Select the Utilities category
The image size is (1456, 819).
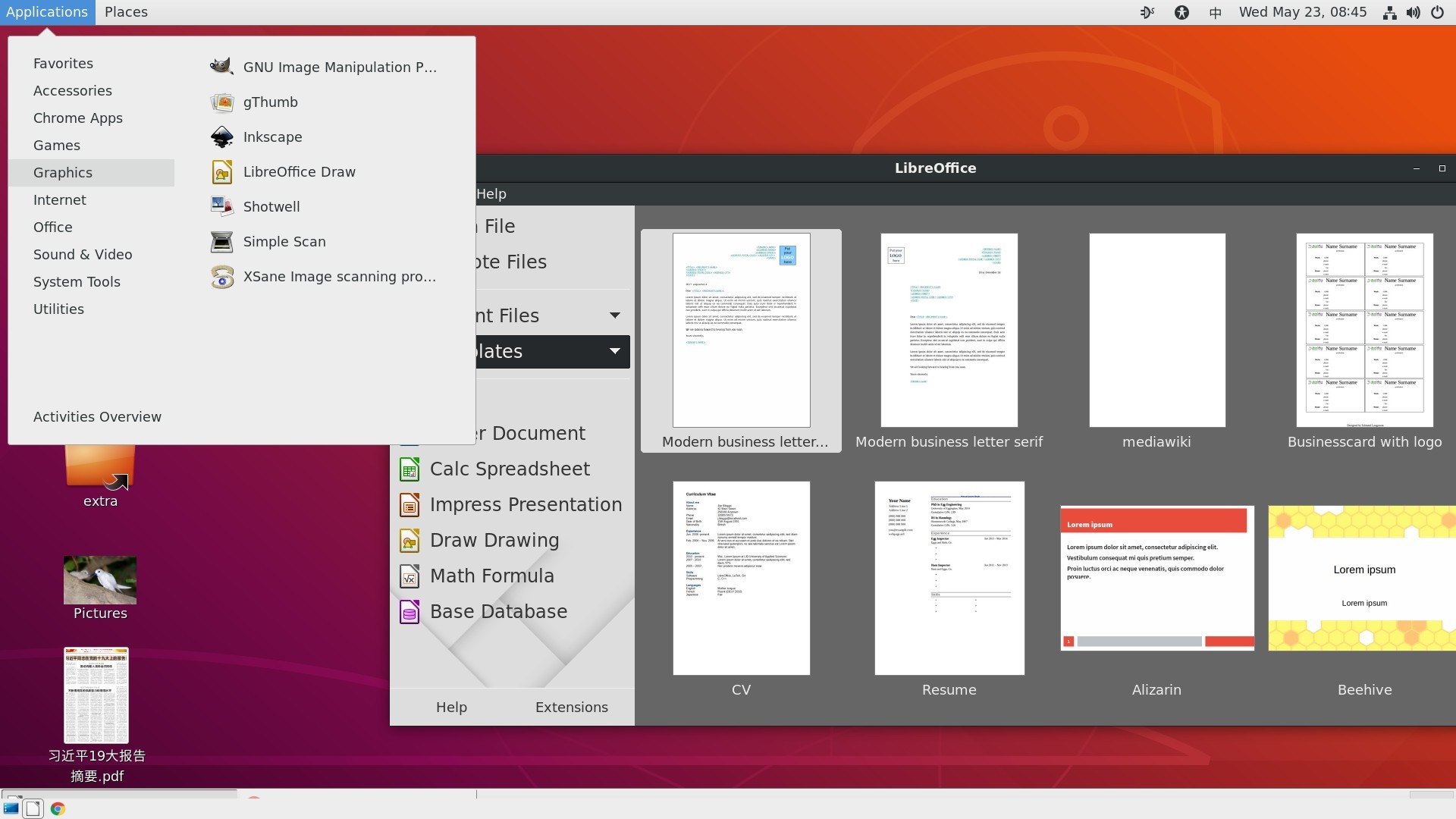click(92, 309)
